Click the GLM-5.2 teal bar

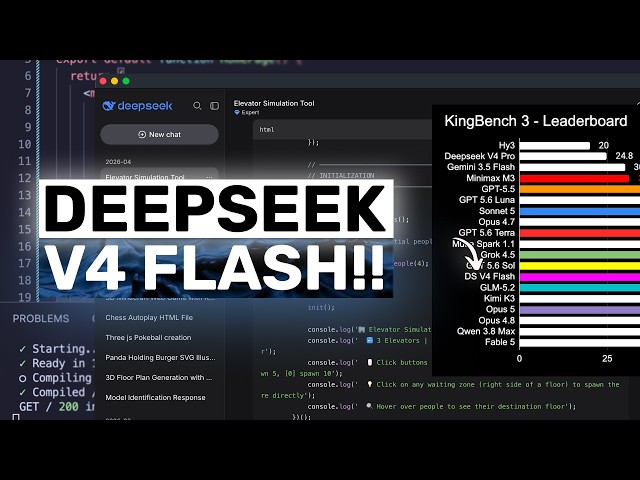pyautogui.click(x=580, y=287)
